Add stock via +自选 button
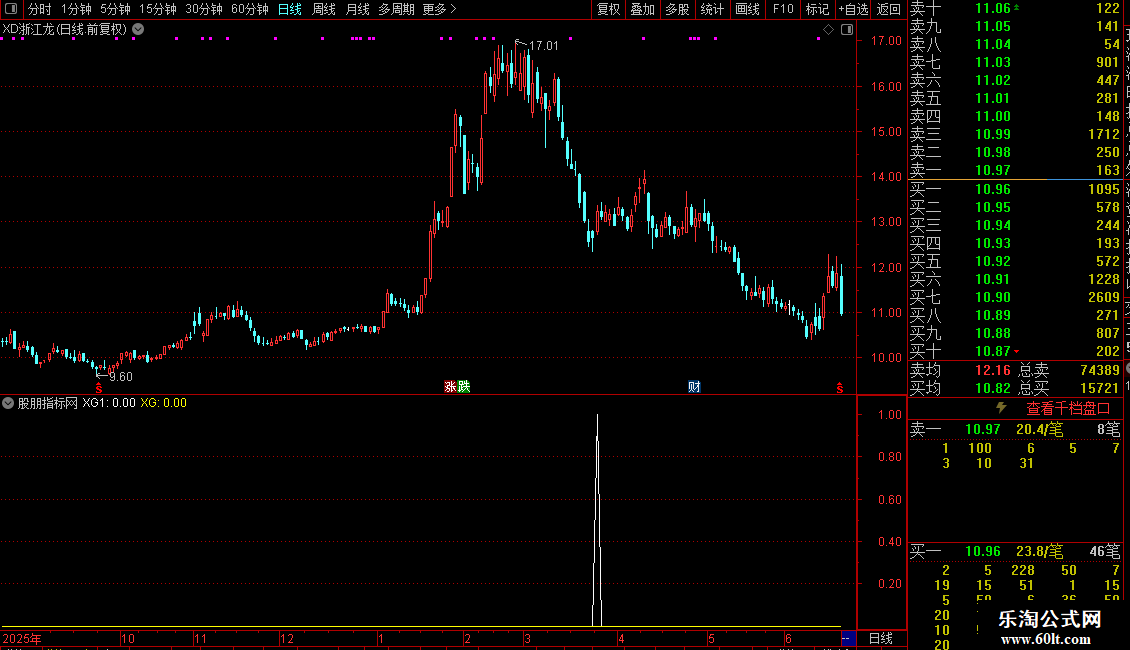 854,9
